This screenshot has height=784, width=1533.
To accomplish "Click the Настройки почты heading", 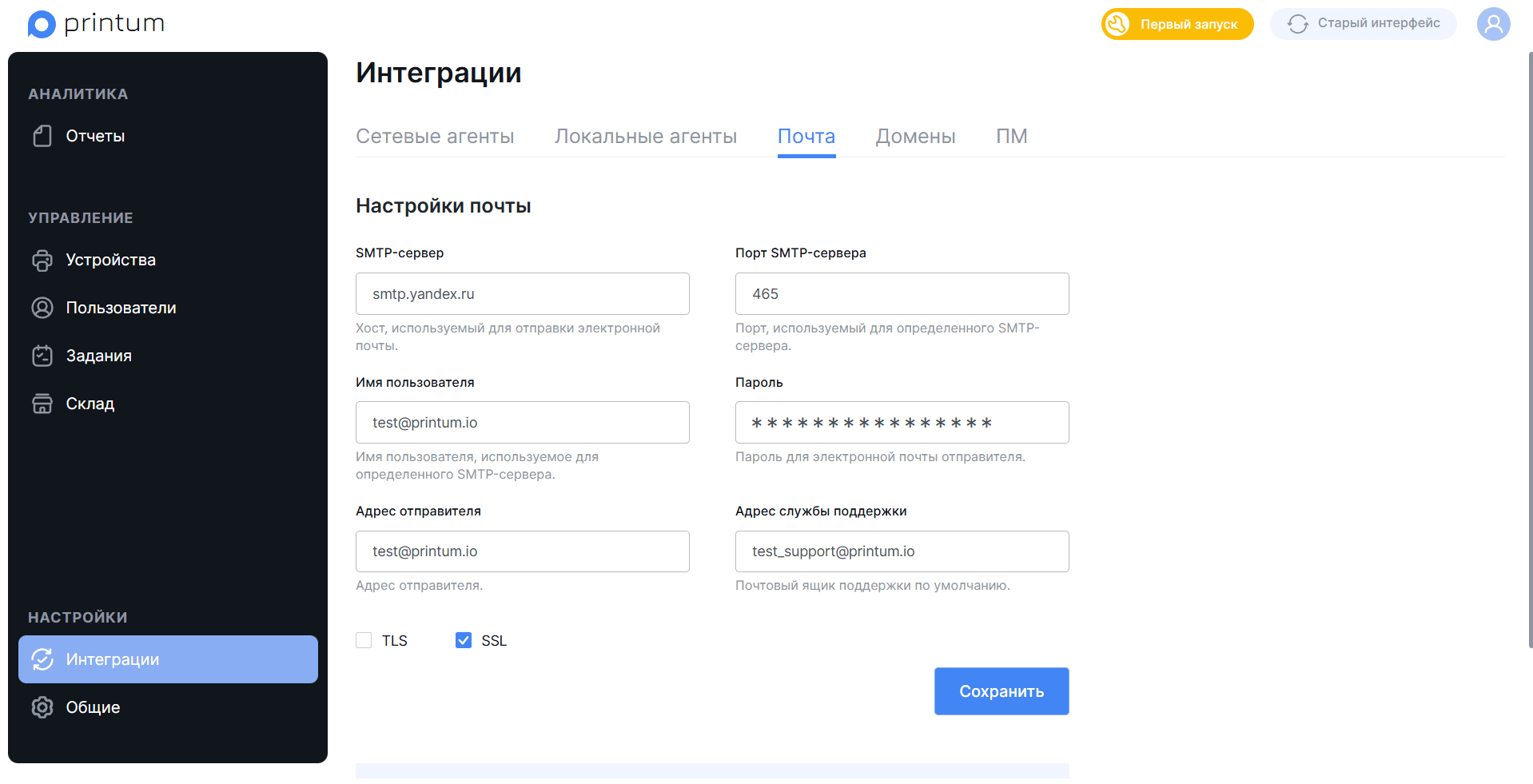I will point(444,205).
